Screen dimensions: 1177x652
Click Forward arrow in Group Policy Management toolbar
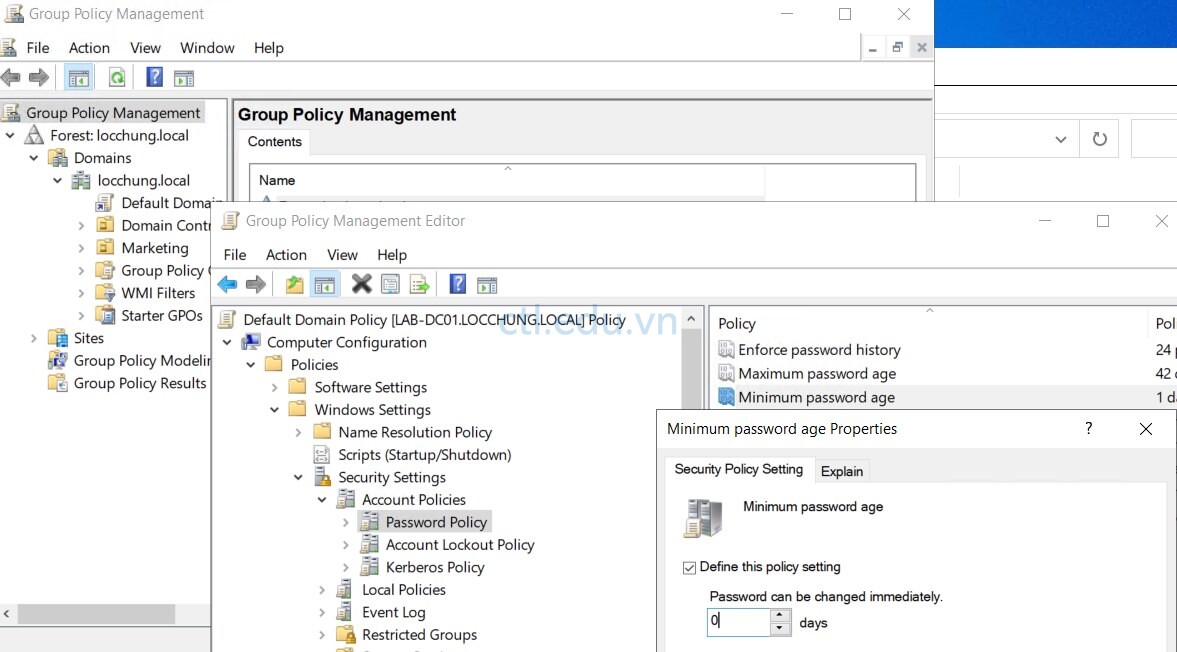coord(39,77)
